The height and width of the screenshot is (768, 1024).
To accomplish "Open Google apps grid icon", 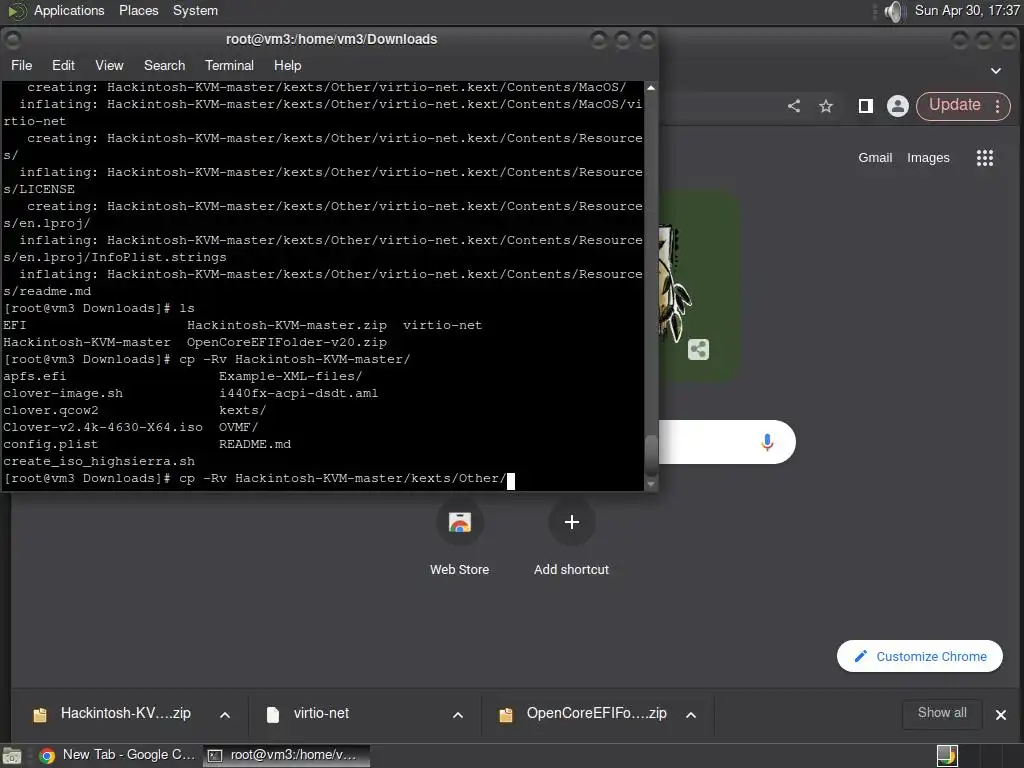I will tap(985, 157).
